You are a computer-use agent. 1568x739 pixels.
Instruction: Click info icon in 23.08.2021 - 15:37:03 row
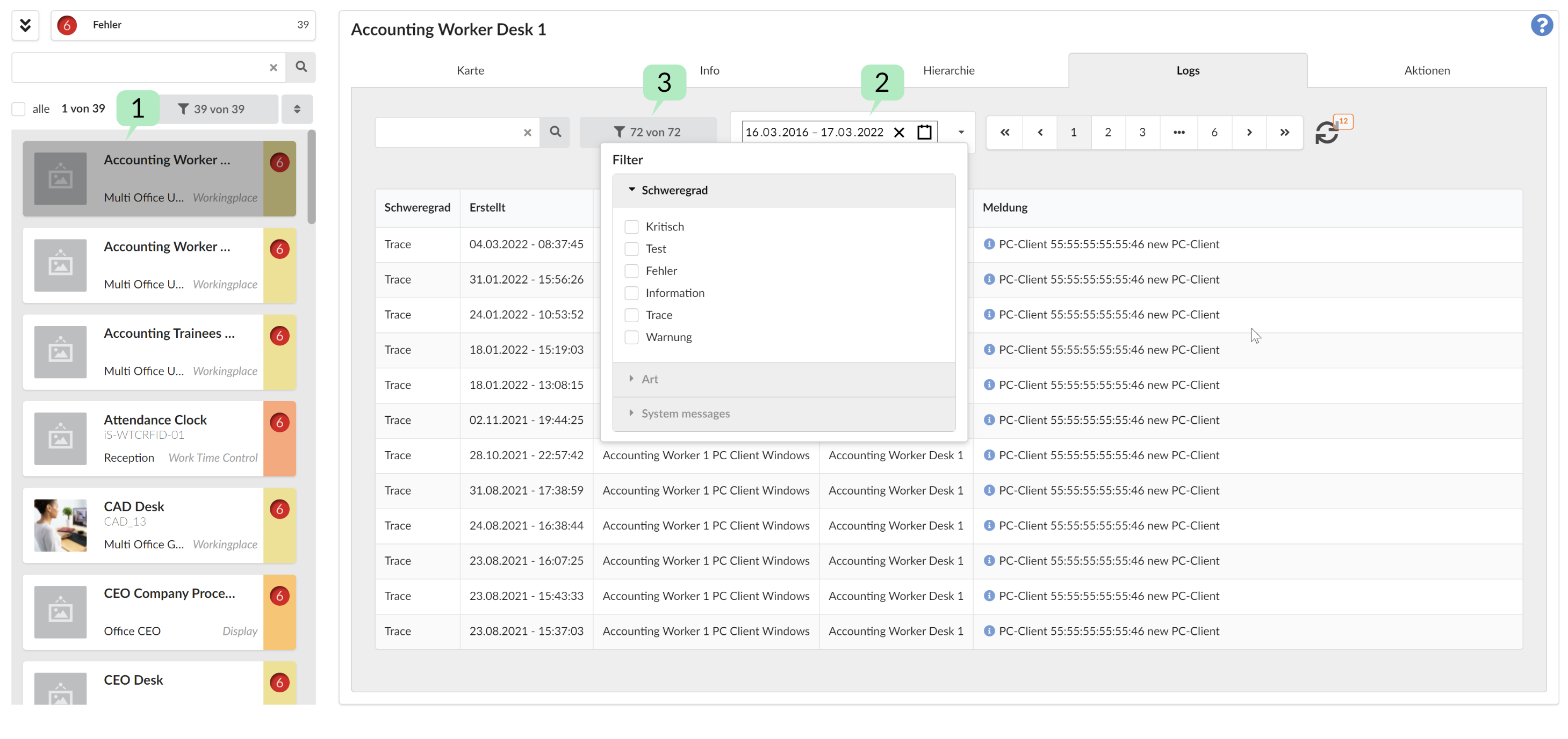(x=989, y=631)
